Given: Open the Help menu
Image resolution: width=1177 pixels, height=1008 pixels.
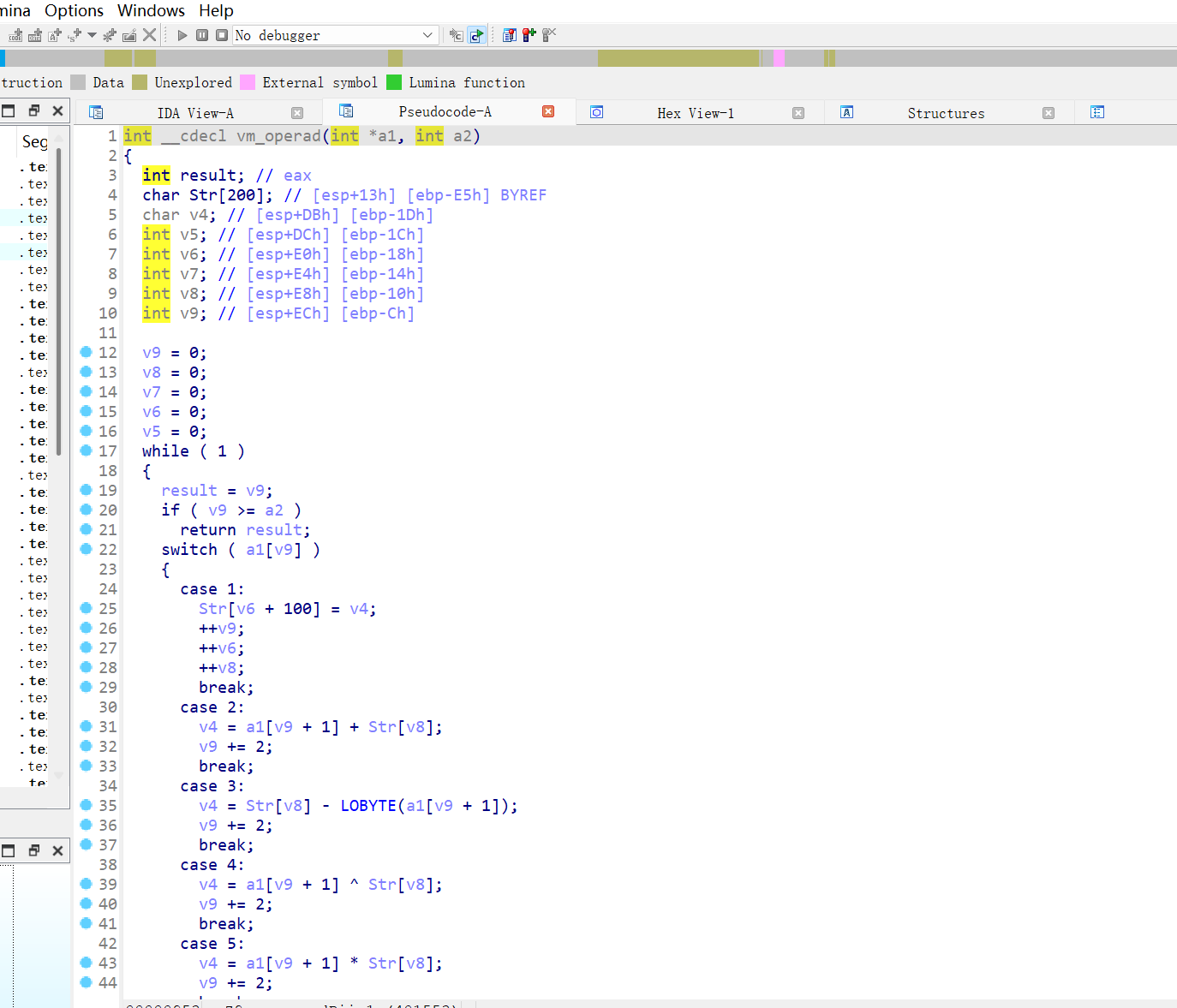Looking at the screenshot, I should pyautogui.click(x=216, y=10).
